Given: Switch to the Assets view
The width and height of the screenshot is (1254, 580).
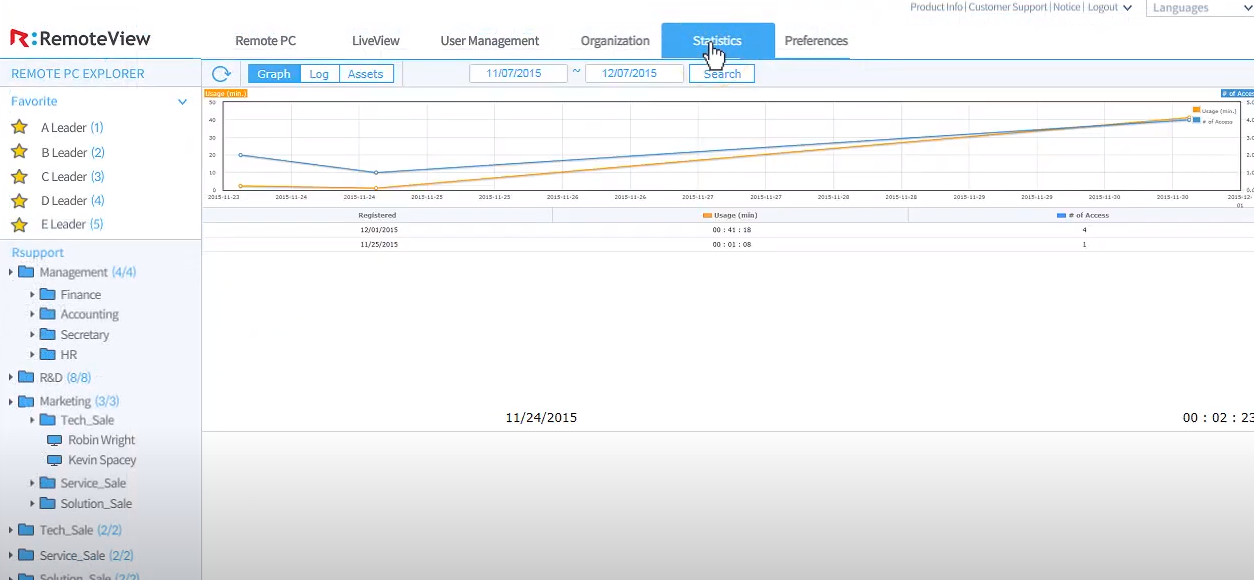Looking at the screenshot, I should click(366, 74).
